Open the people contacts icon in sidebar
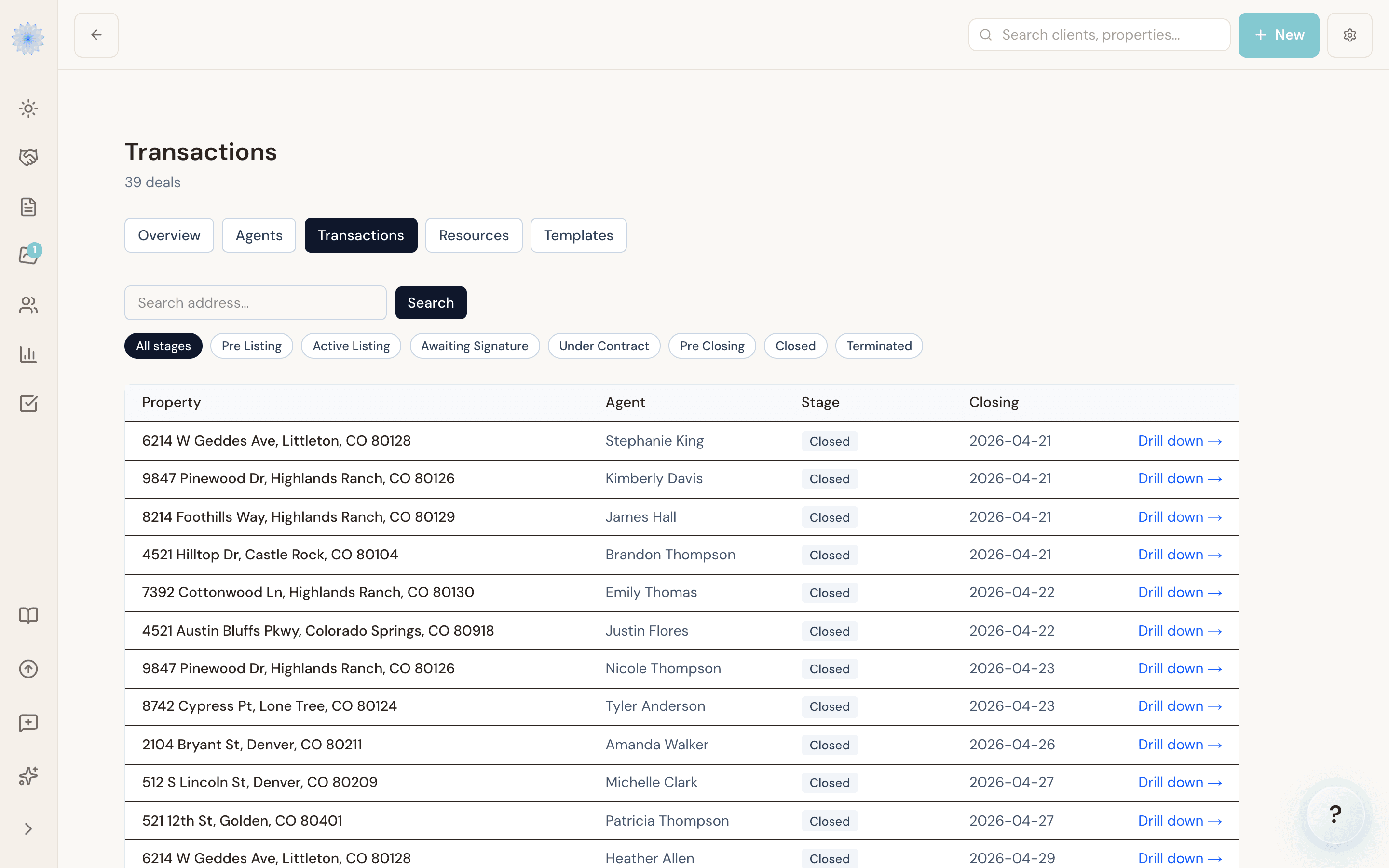This screenshot has height=868, width=1389. coord(28,305)
